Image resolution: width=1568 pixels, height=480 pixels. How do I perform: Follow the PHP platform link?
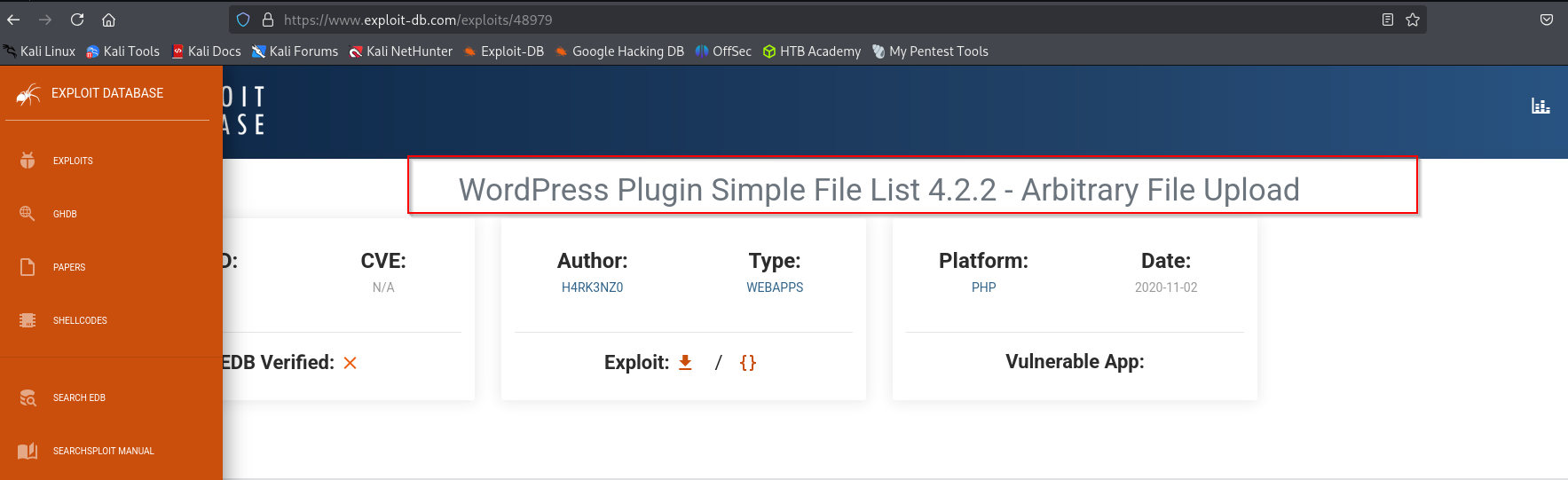(x=983, y=287)
